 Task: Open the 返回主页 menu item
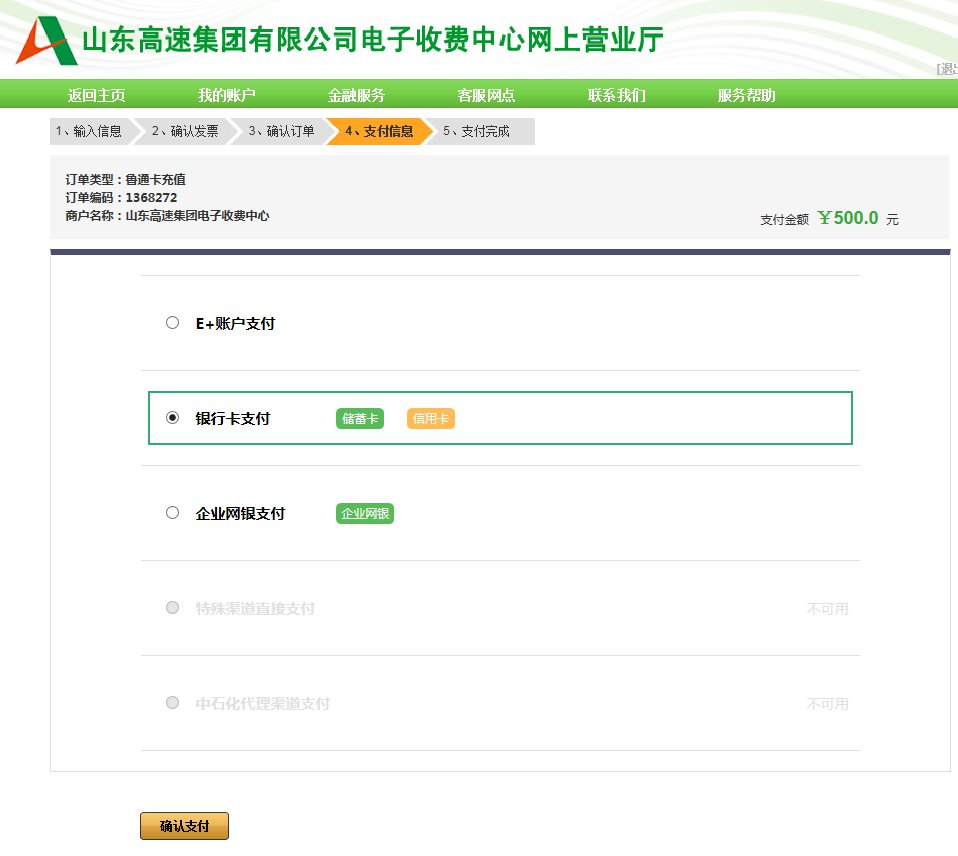(96, 96)
